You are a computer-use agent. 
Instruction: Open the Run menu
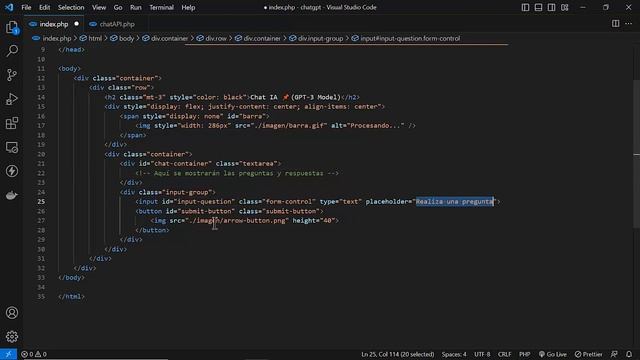tap(136, 7)
